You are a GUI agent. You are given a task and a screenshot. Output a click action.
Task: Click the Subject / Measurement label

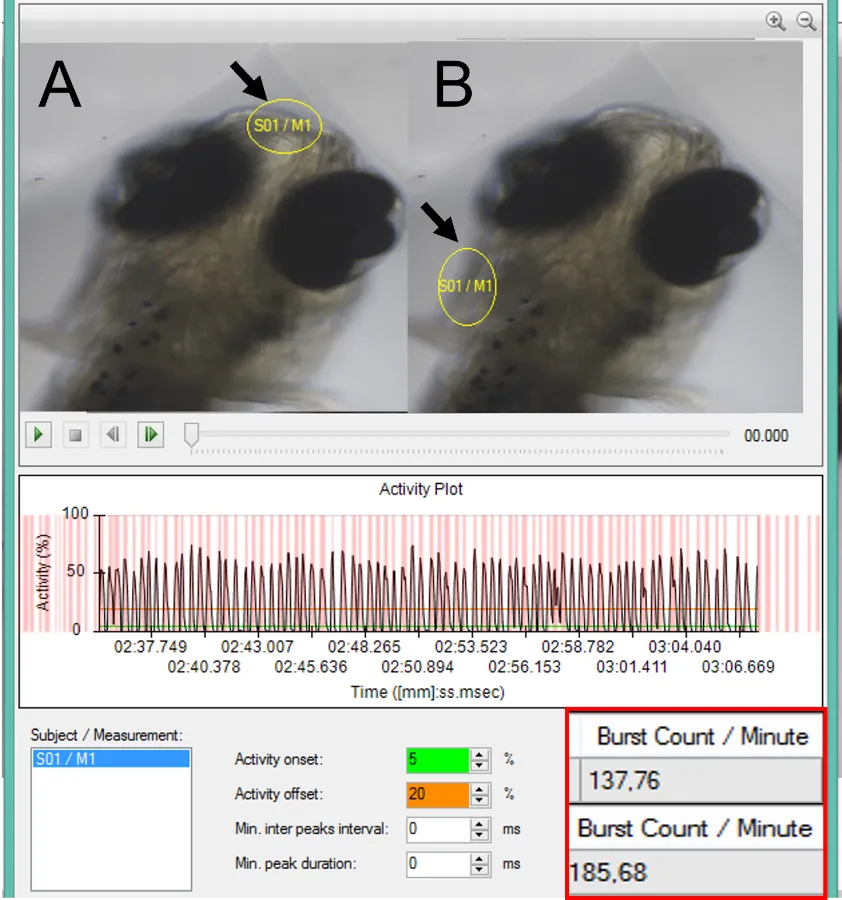pyautogui.click(x=106, y=735)
